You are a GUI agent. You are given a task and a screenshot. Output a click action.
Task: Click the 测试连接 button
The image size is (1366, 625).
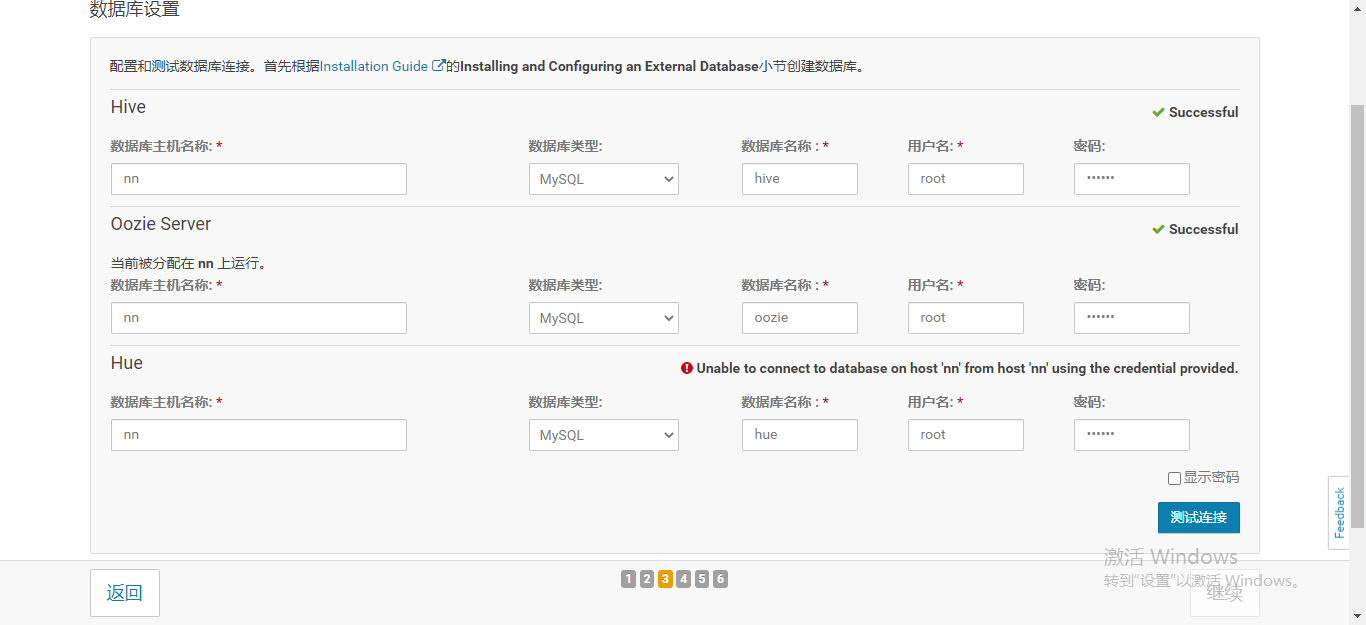[1199, 517]
